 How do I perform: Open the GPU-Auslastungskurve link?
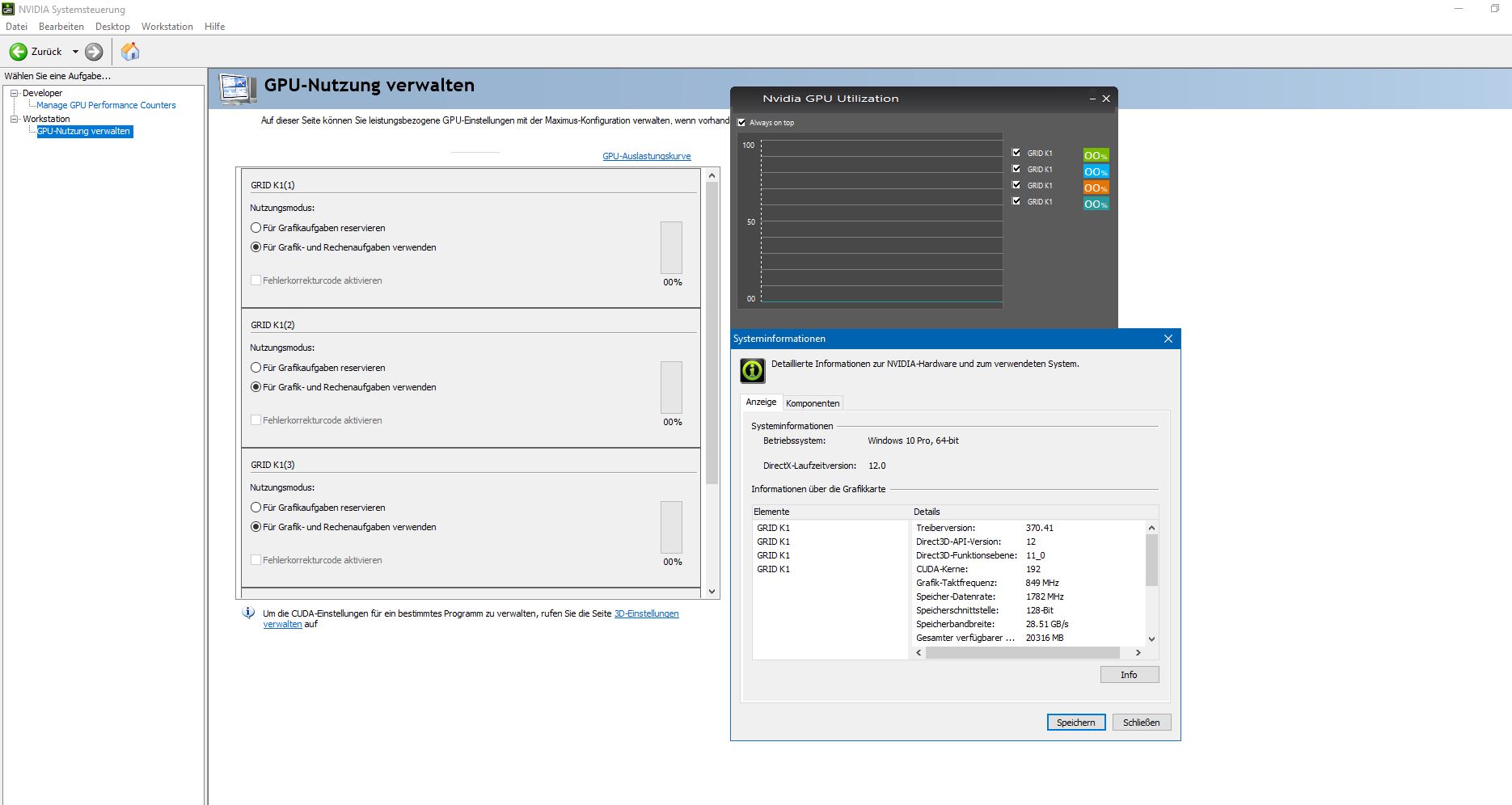click(645, 155)
